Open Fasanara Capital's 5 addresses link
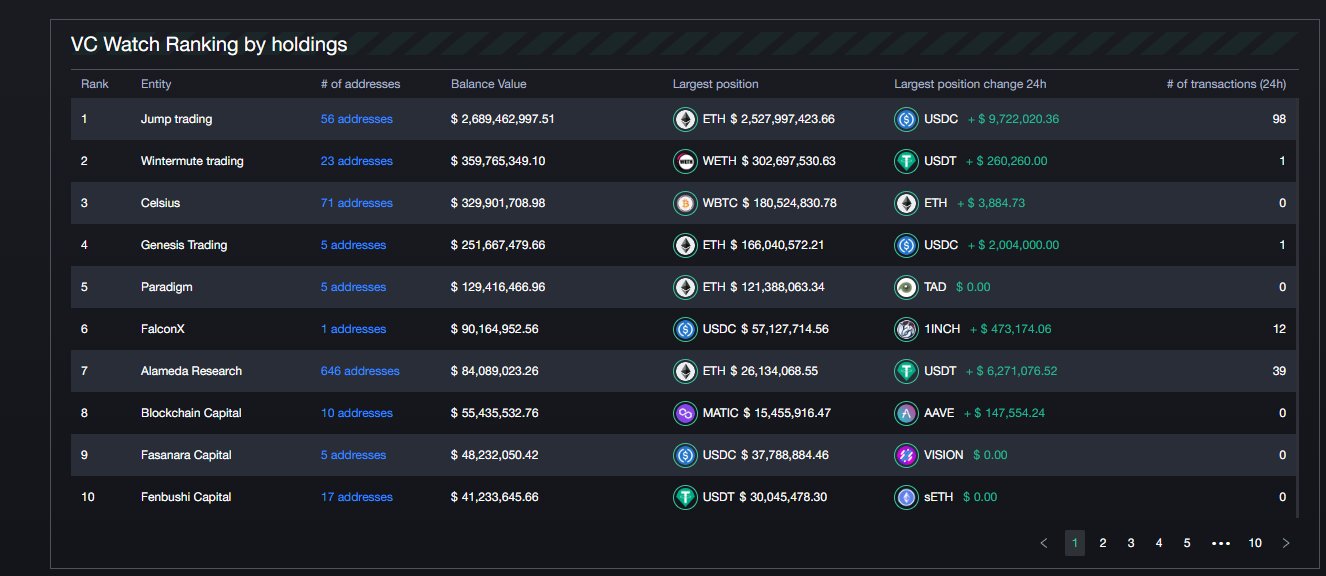1326x576 pixels. pyautogui.click(x=353, y=455)
